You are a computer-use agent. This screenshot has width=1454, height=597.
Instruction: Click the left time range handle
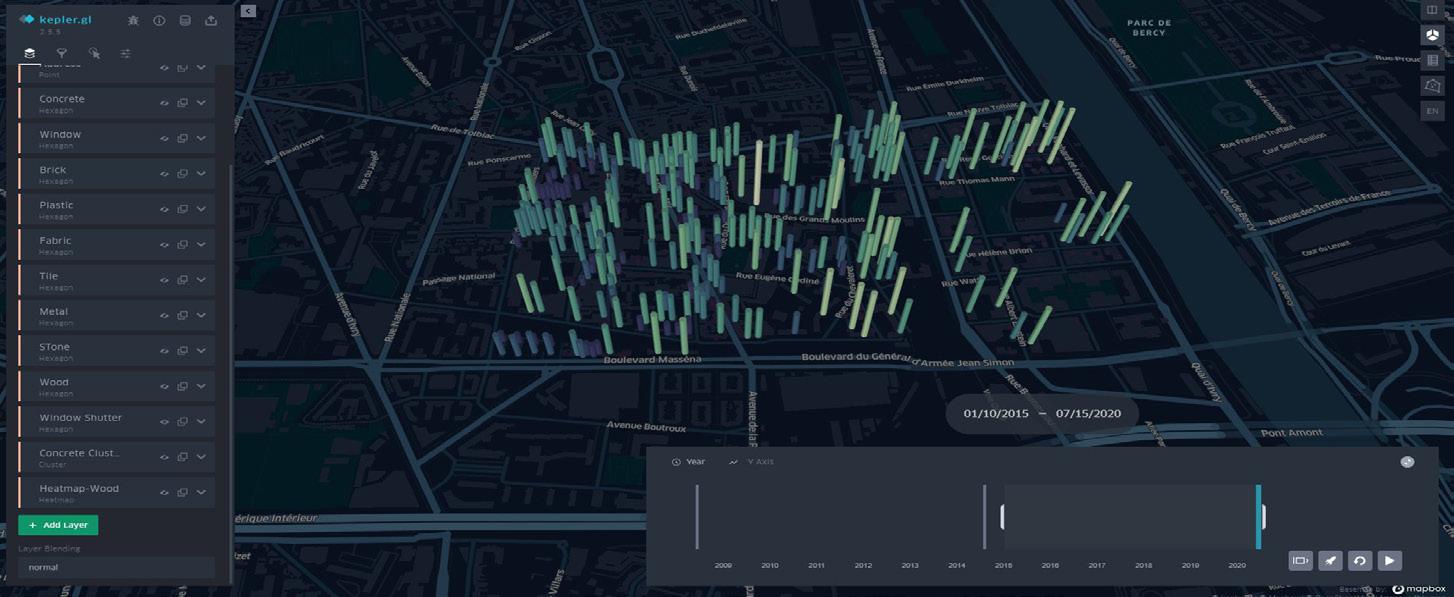click(1002, 517)
